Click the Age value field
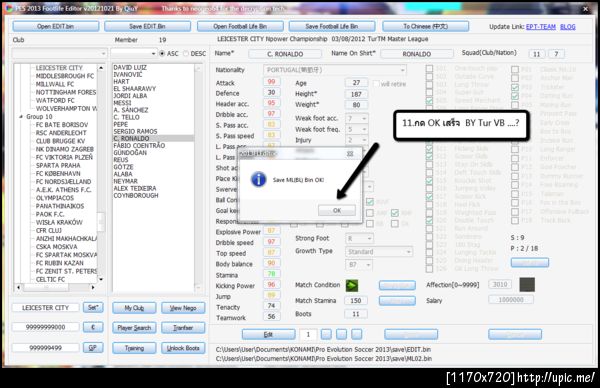The image size is (600, 388). point(356,83)
